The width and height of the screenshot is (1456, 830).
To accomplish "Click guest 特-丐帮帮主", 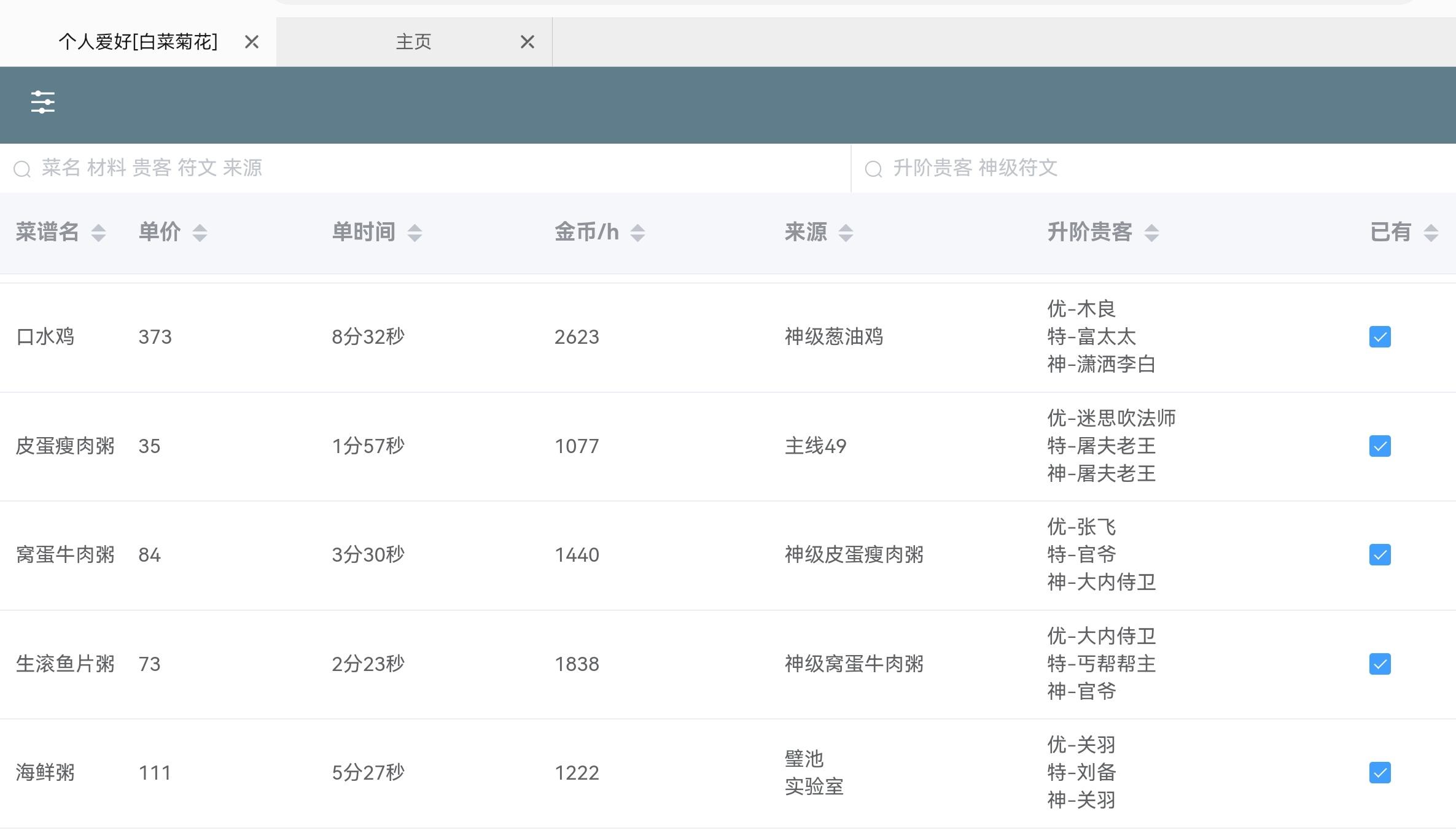I will pyautogui.click(x=1102, y=664).
